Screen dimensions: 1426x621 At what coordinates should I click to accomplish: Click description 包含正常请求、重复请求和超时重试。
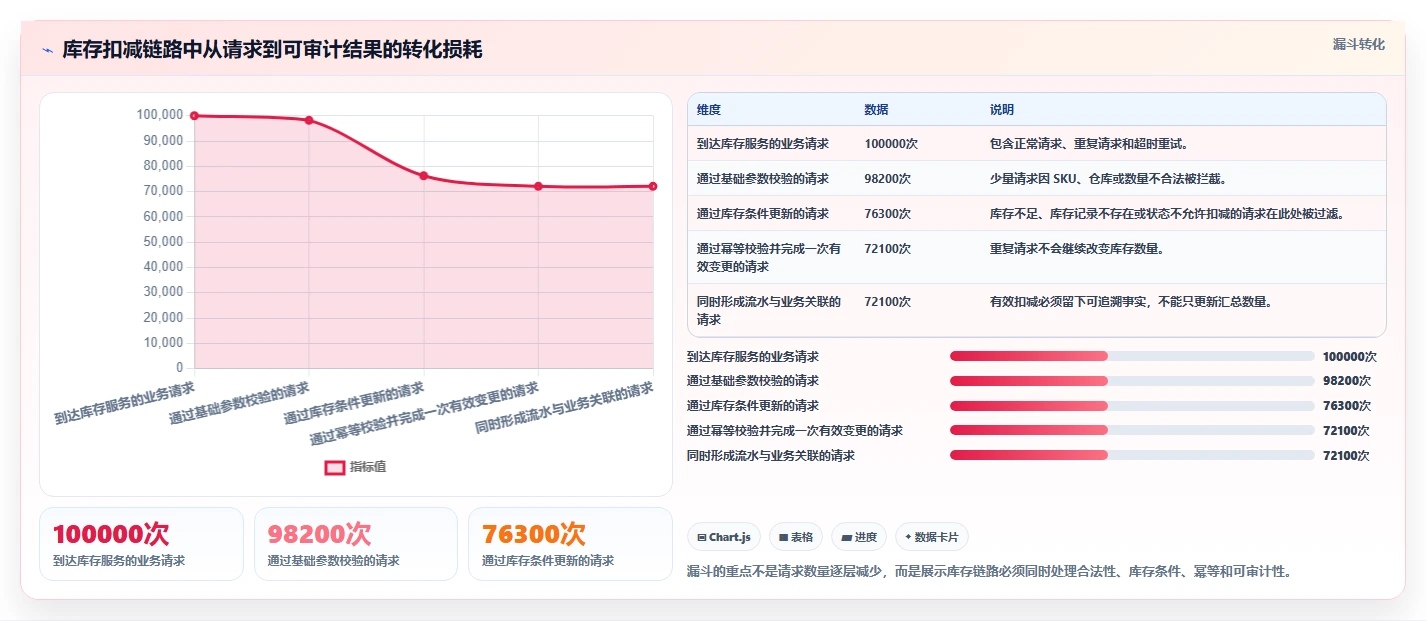pos(1089,144)
